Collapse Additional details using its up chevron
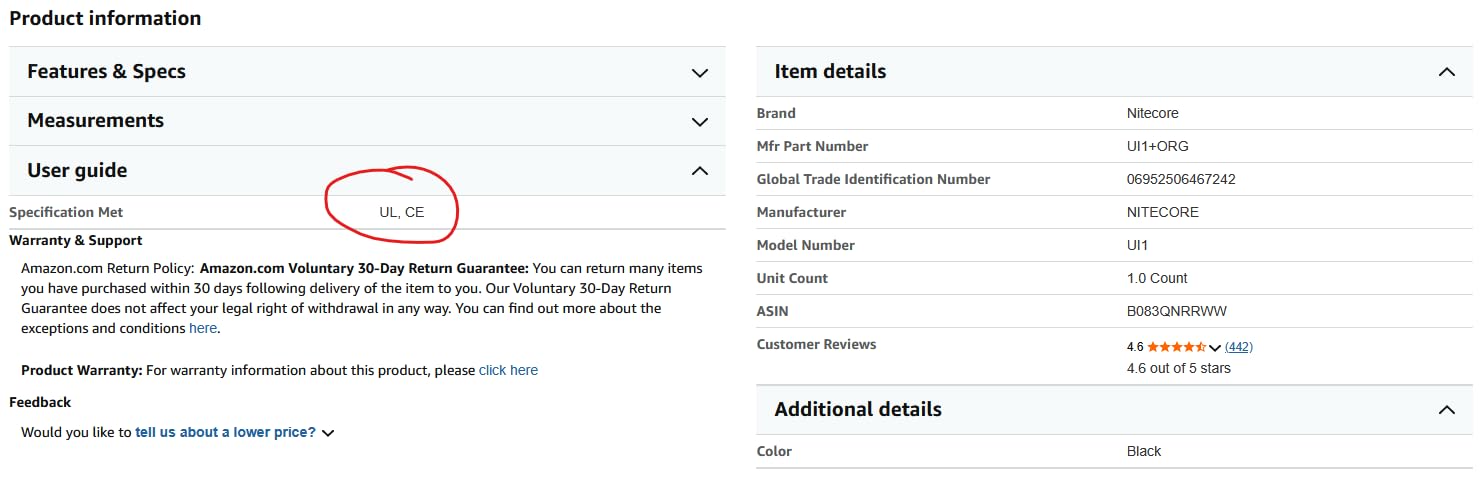1483x479 pixels. [x=1446, y=410]
